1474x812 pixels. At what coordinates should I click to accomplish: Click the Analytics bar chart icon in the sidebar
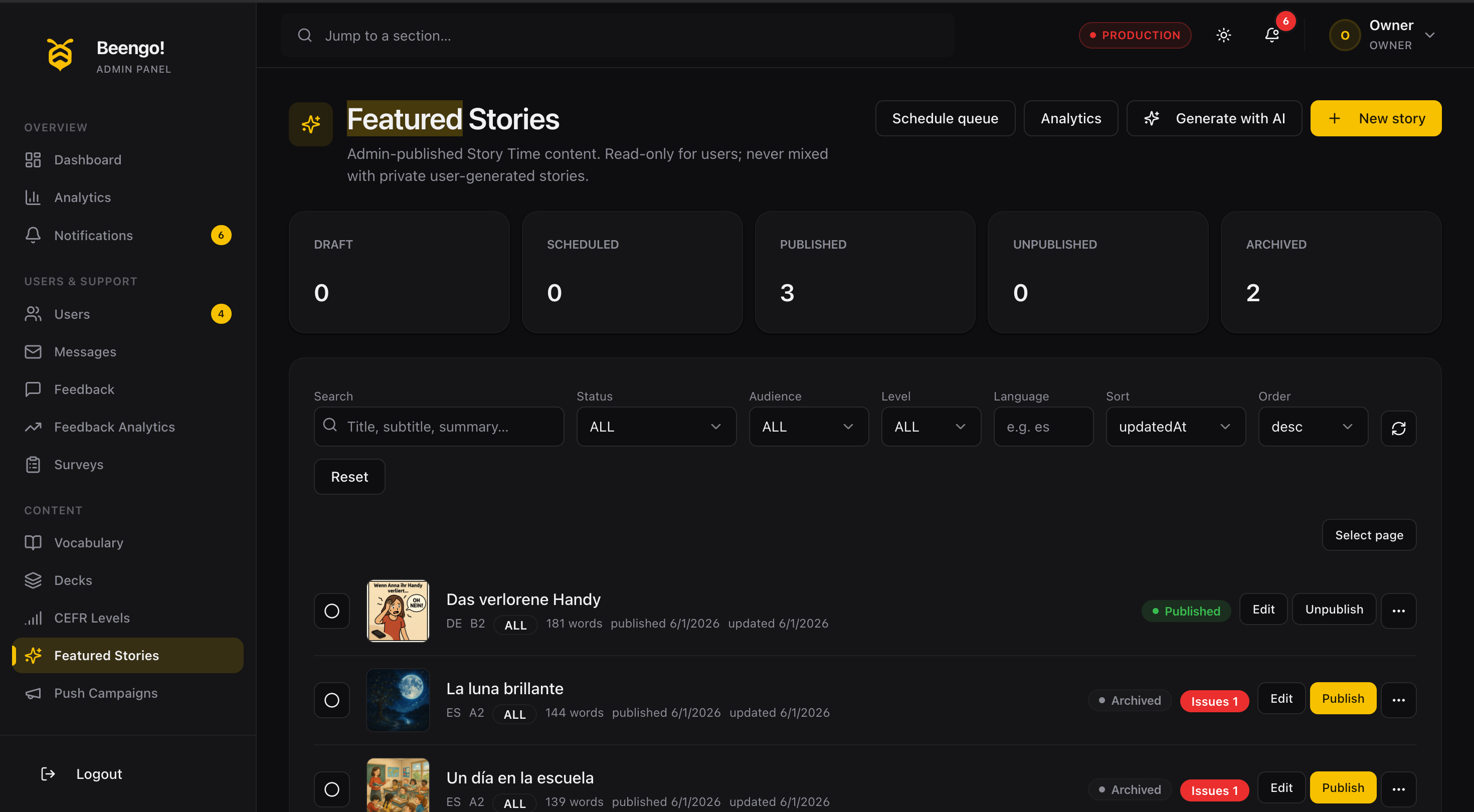(33, 197)
